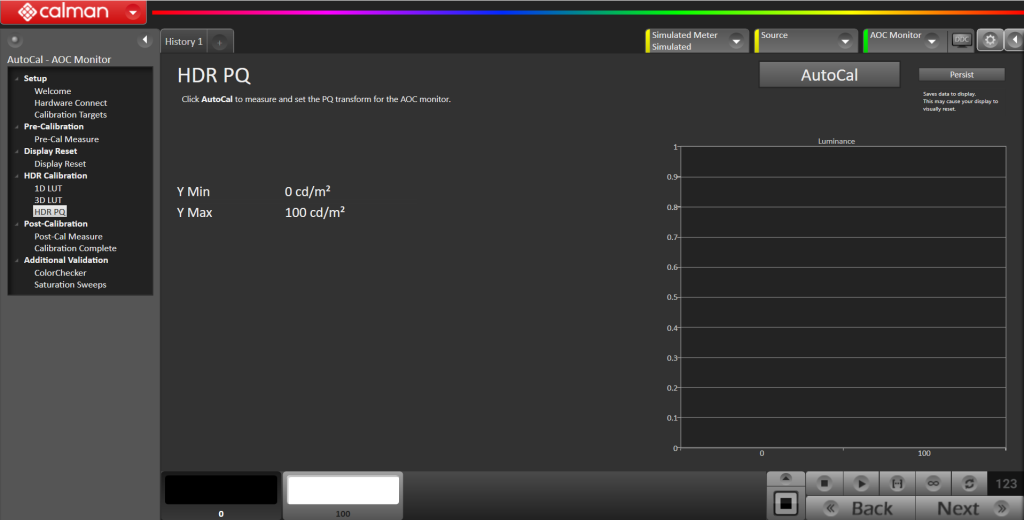Collapse the right side panel arrow
This screenshot has width=1024, height=520.
[1014, 41]
